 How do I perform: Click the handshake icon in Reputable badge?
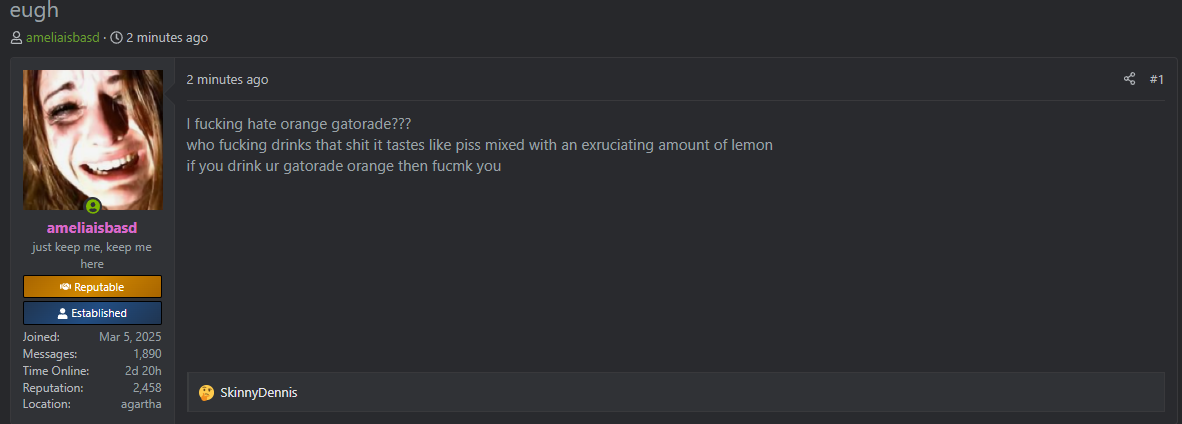coord(66,287)
